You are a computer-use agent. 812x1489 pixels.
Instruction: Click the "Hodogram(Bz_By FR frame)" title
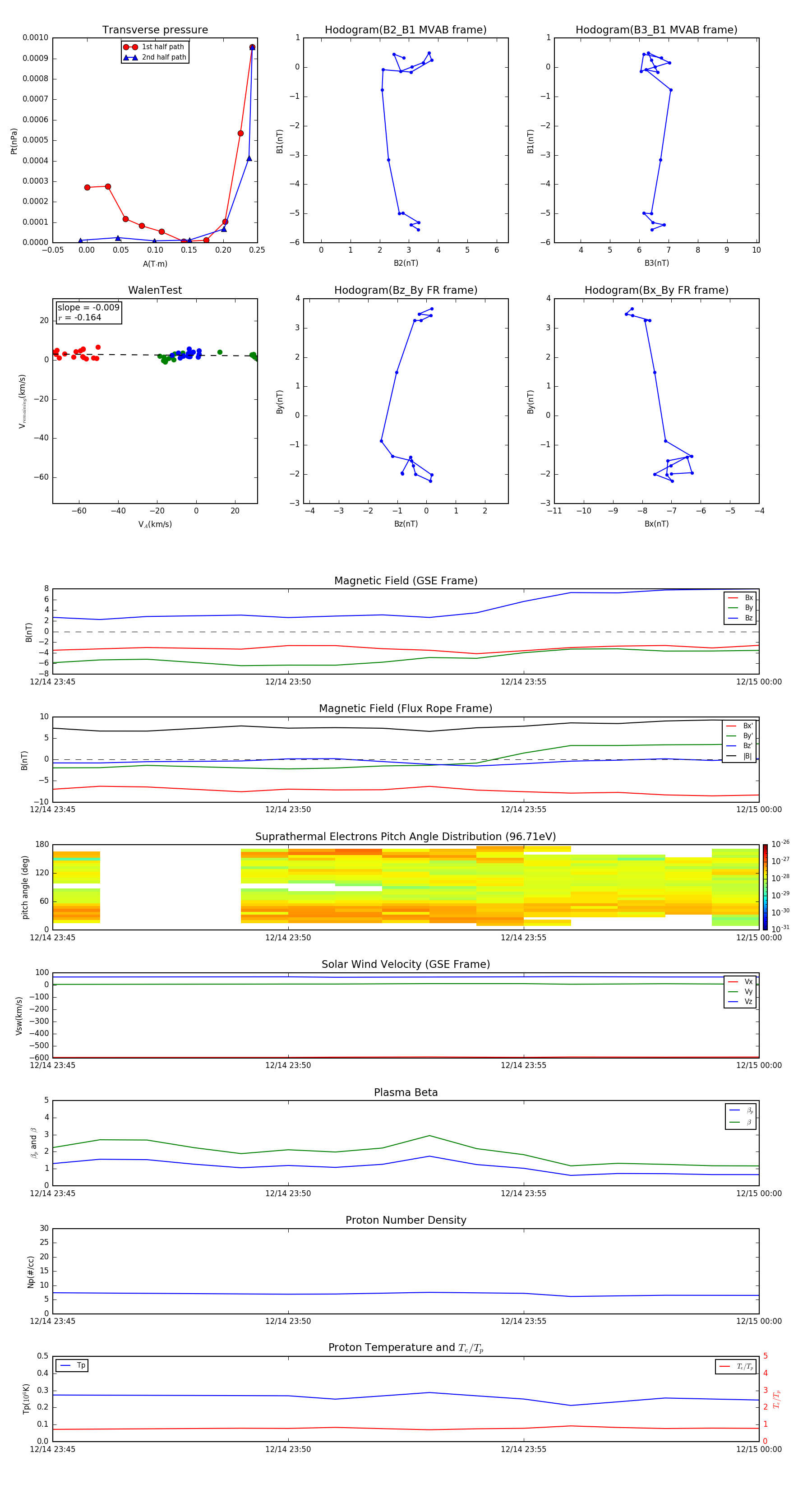pos(406,290)
